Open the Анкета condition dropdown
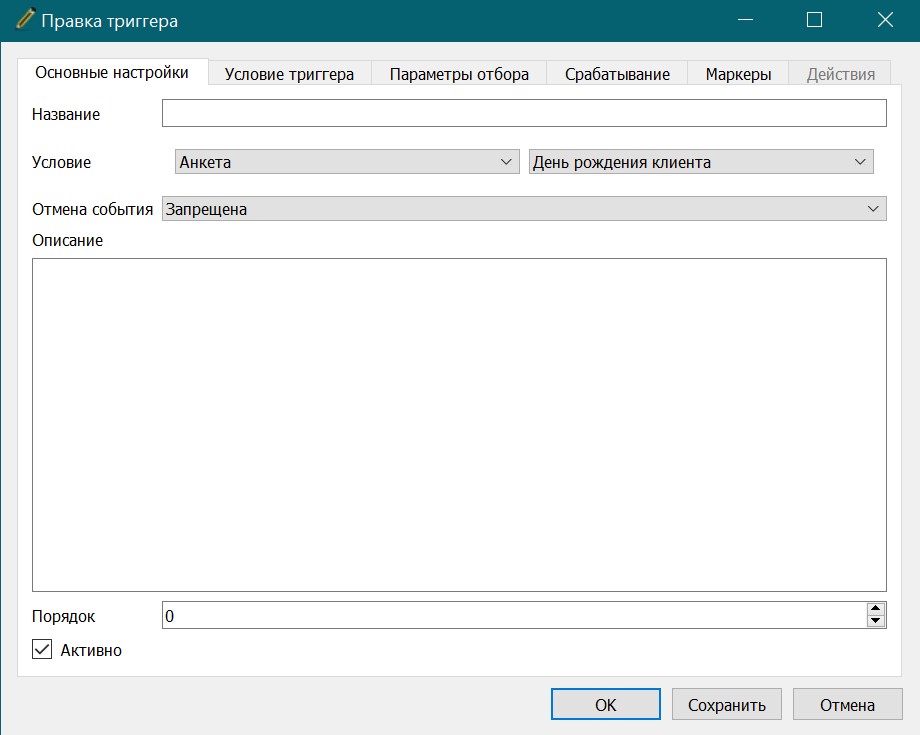Viewport: 920px width, 735px height. [x=347, y=162]
